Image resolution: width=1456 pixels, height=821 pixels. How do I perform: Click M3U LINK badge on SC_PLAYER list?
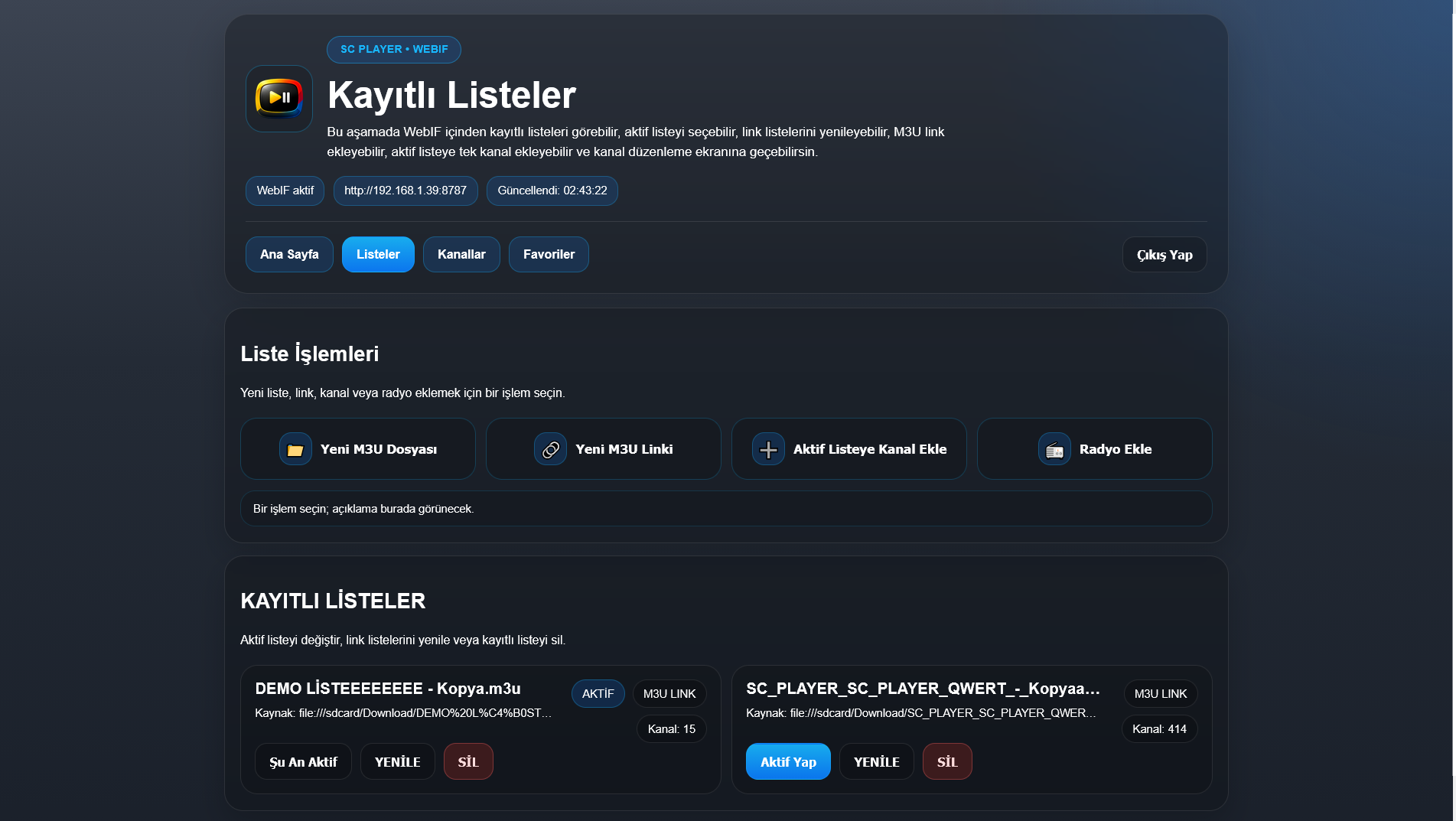pyautogui.click(x=1161, y=694)
